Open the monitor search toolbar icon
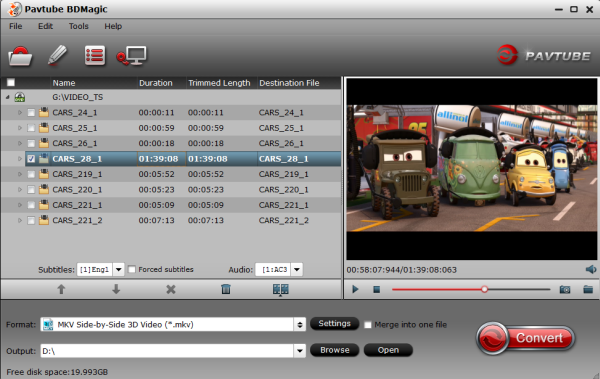 coord(132,56)
